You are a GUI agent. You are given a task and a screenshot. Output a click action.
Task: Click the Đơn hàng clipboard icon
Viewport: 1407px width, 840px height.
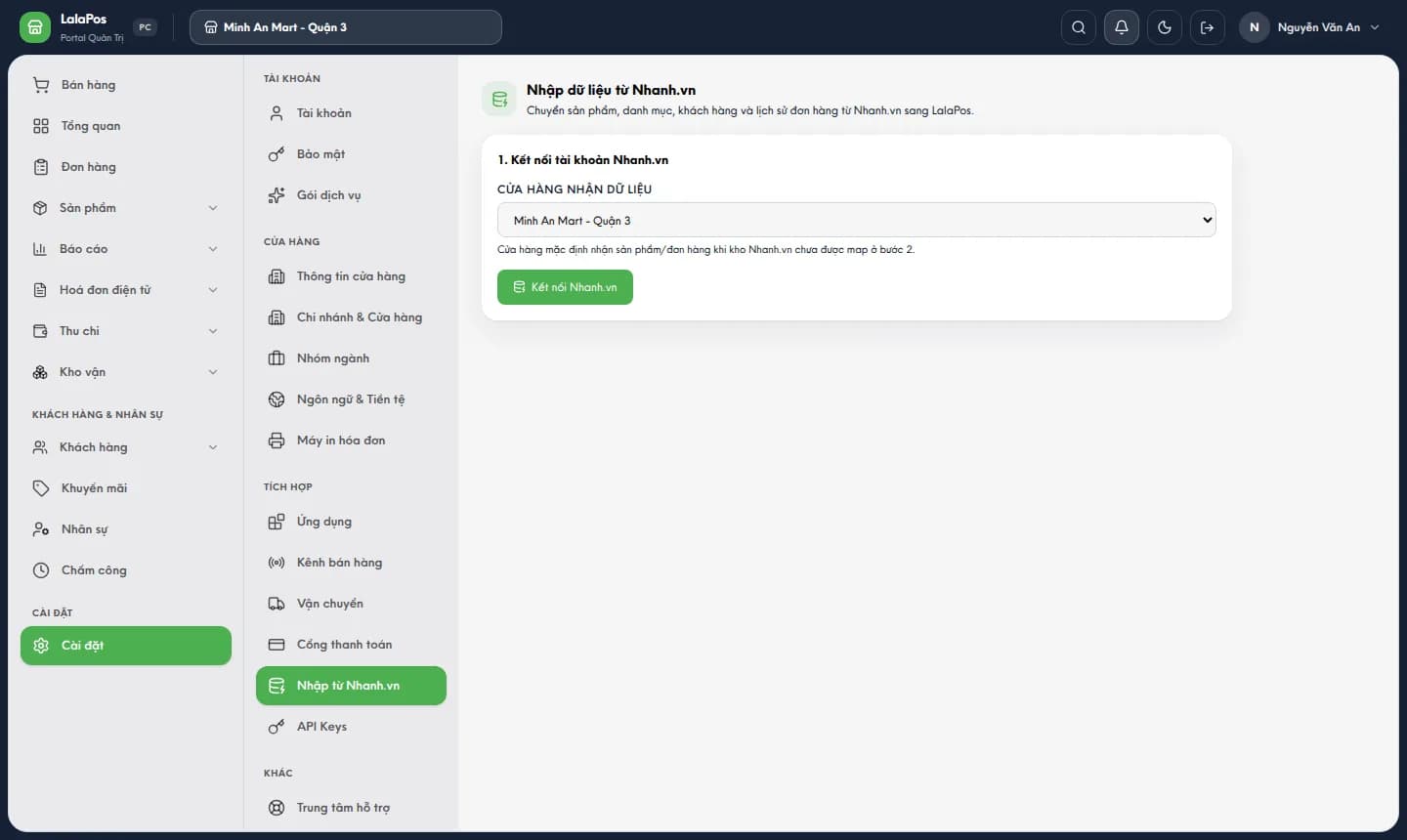pos(41,167)
